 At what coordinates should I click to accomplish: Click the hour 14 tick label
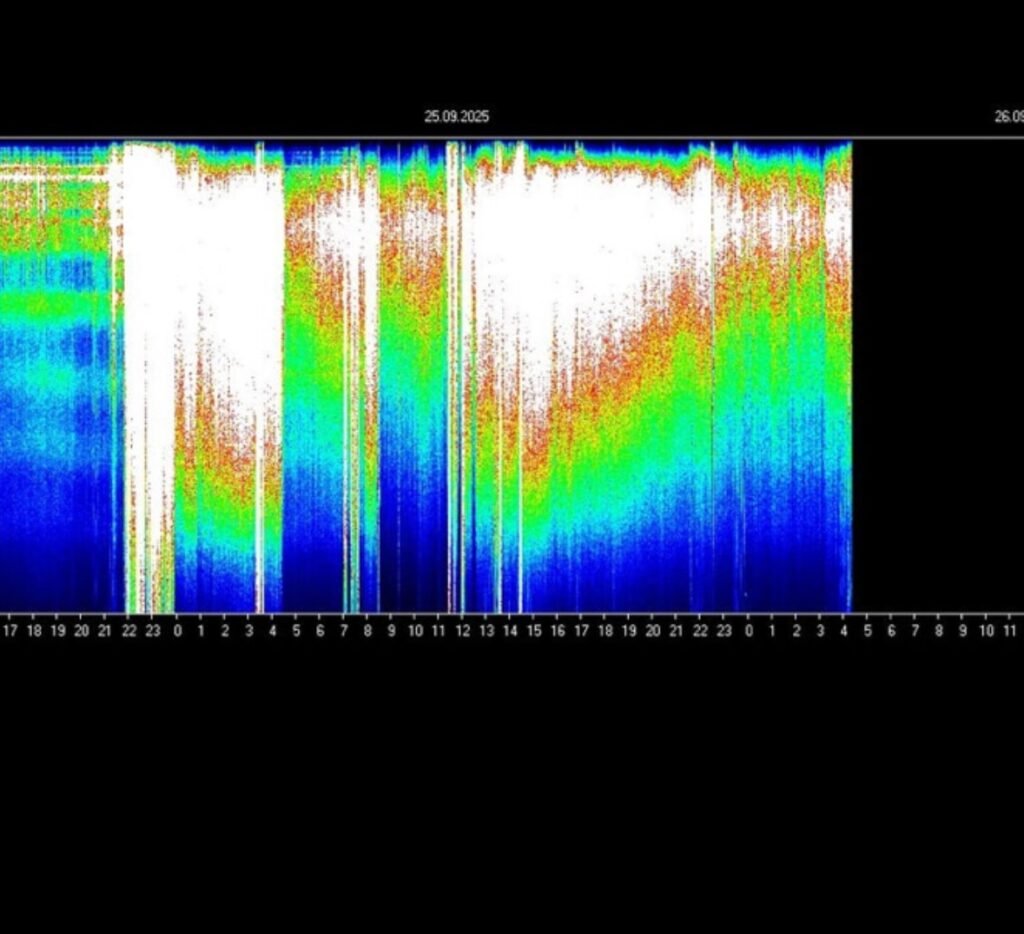[510, 631]
